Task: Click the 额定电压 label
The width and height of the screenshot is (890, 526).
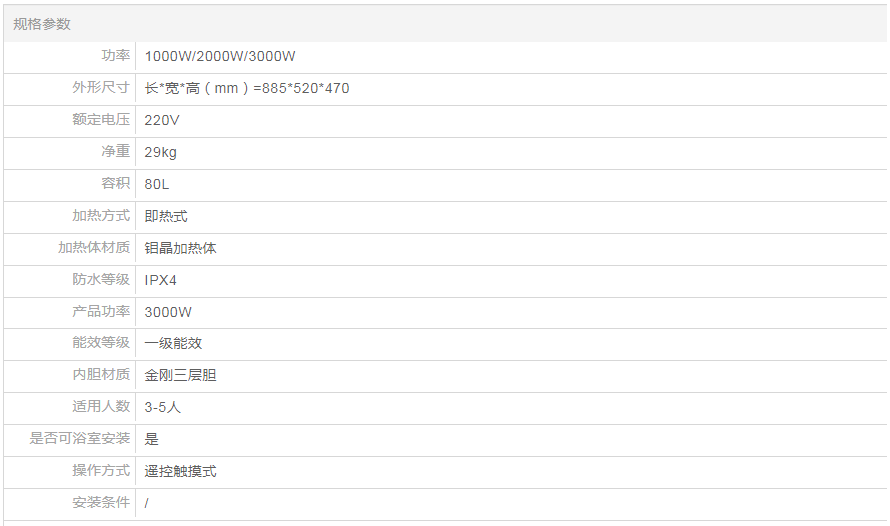Action: click(101, 120)
